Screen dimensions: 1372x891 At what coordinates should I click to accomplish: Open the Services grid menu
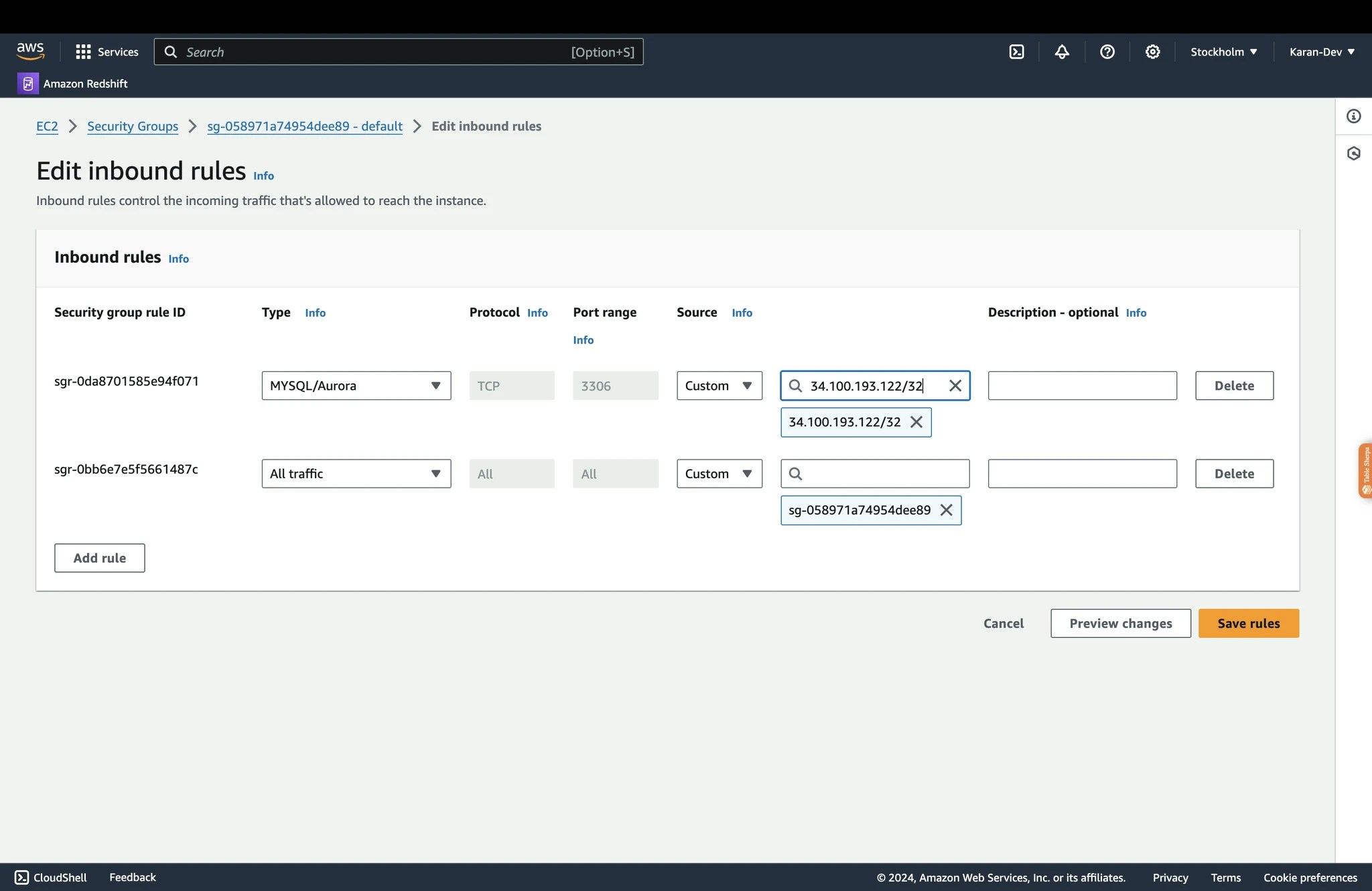pos(107,52)
